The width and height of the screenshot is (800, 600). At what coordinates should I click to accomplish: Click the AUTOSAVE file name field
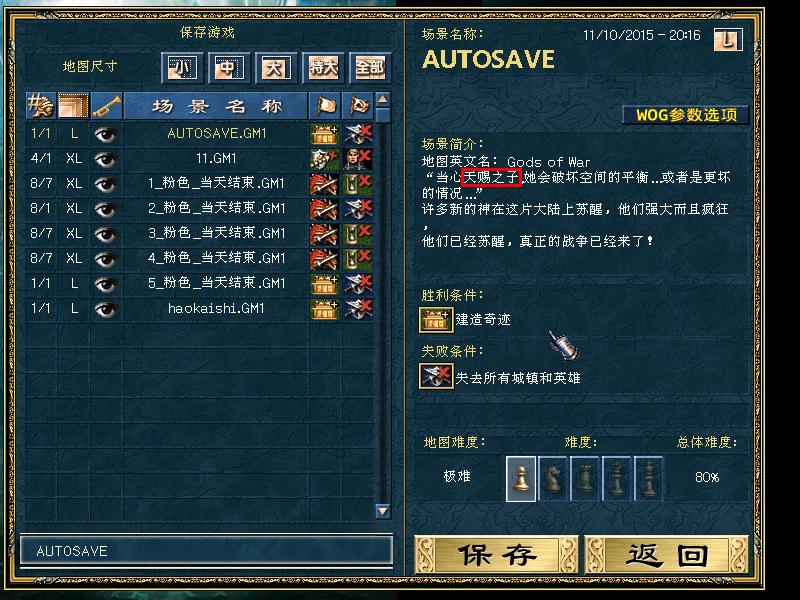tap(207, 551)
